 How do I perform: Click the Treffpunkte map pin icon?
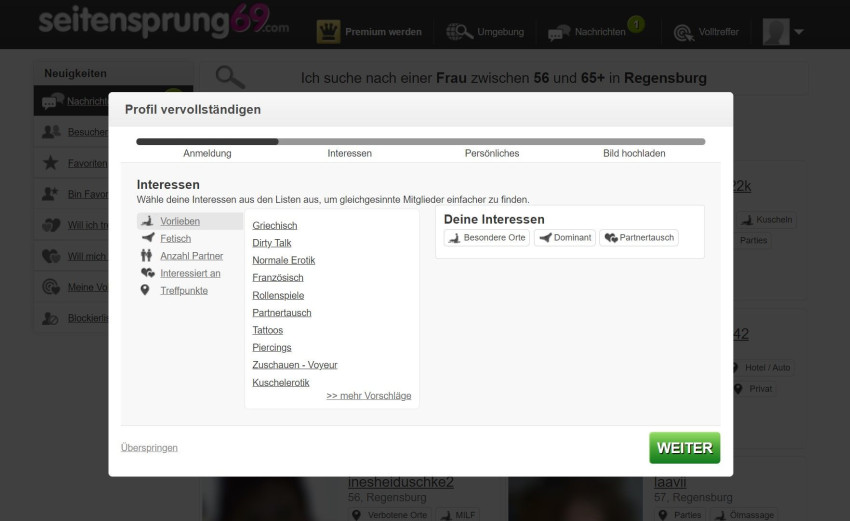click(x=145, y=290)
